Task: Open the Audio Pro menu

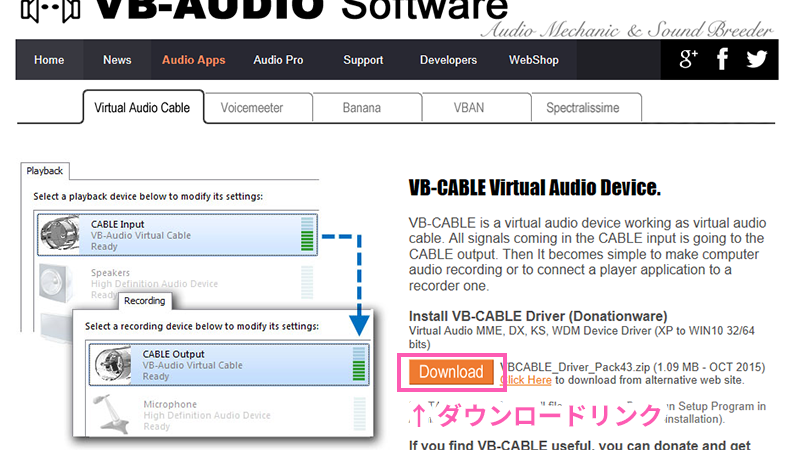Action: point(278,60)
